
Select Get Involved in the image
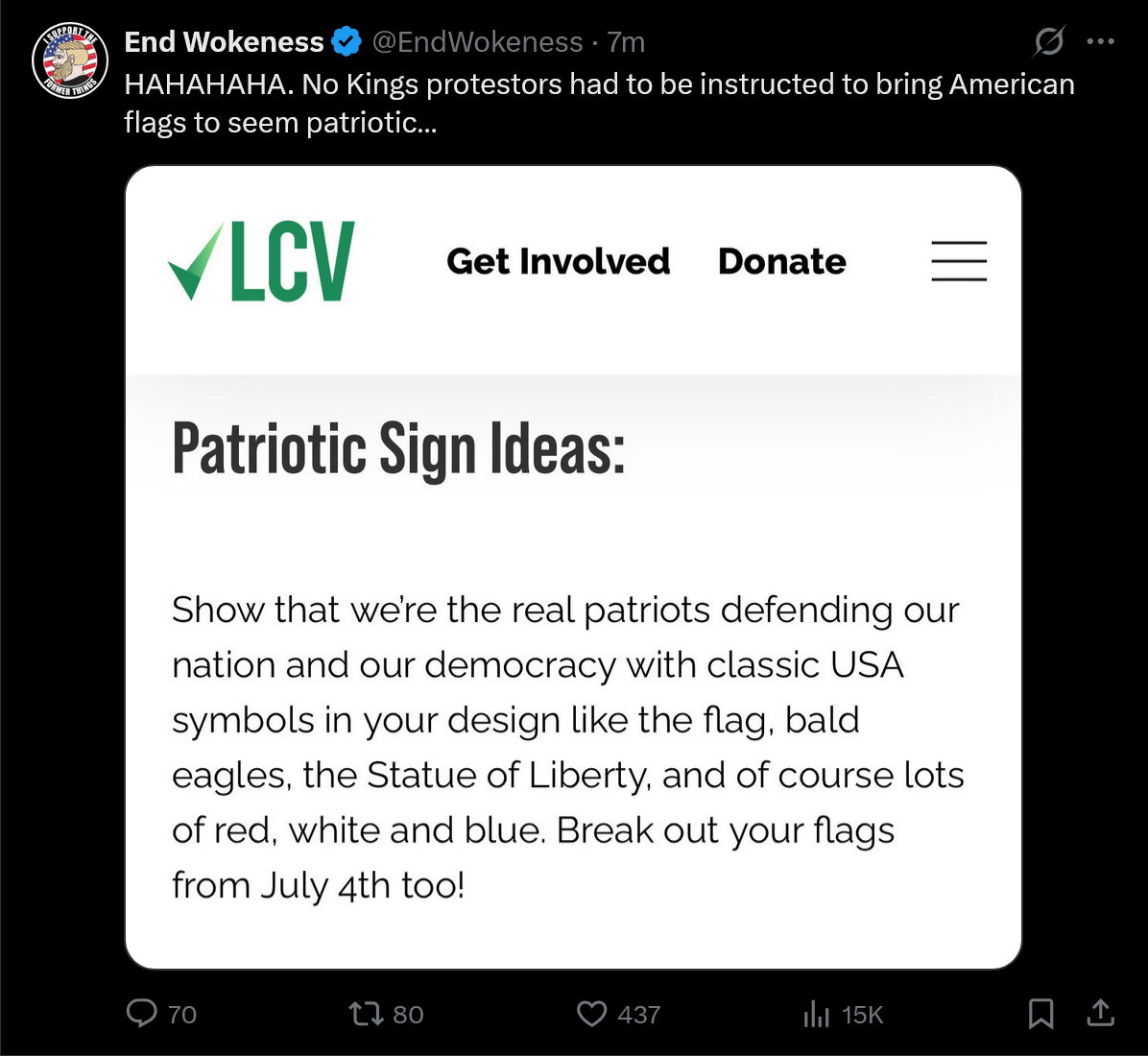[x=558, y=261]
